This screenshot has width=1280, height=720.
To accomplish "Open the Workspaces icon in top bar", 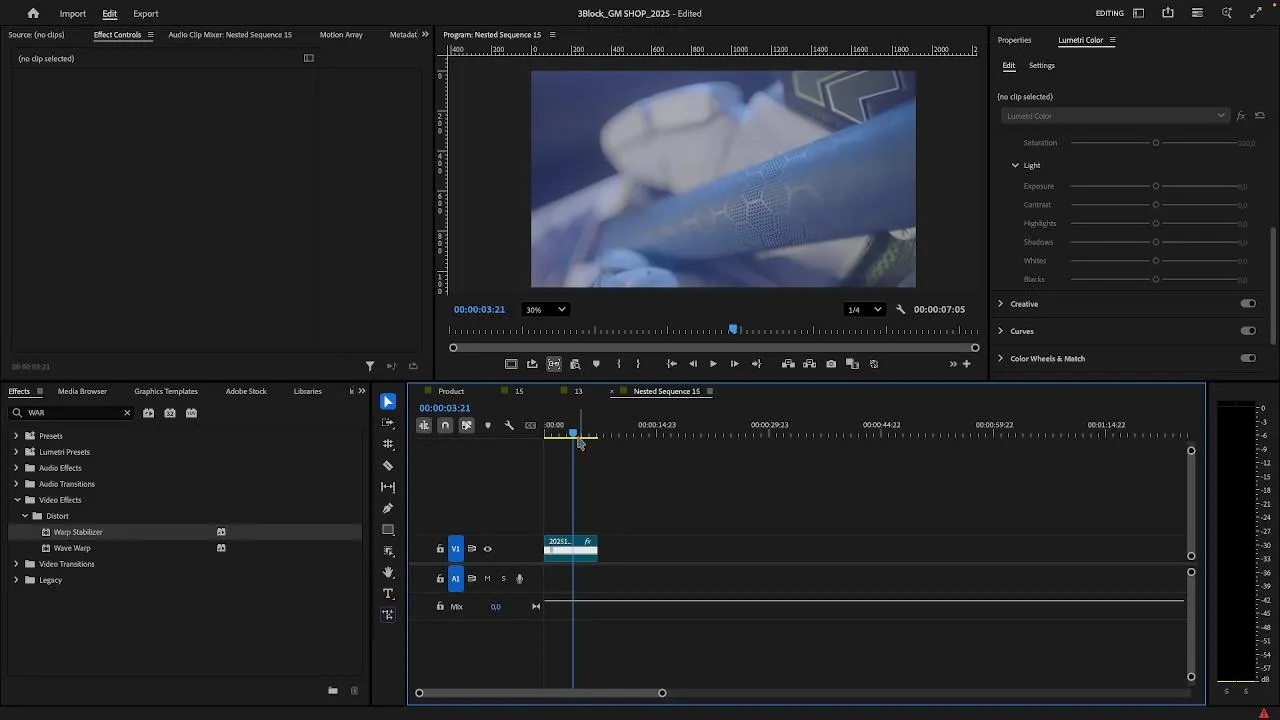I will tap(1138, 13).
